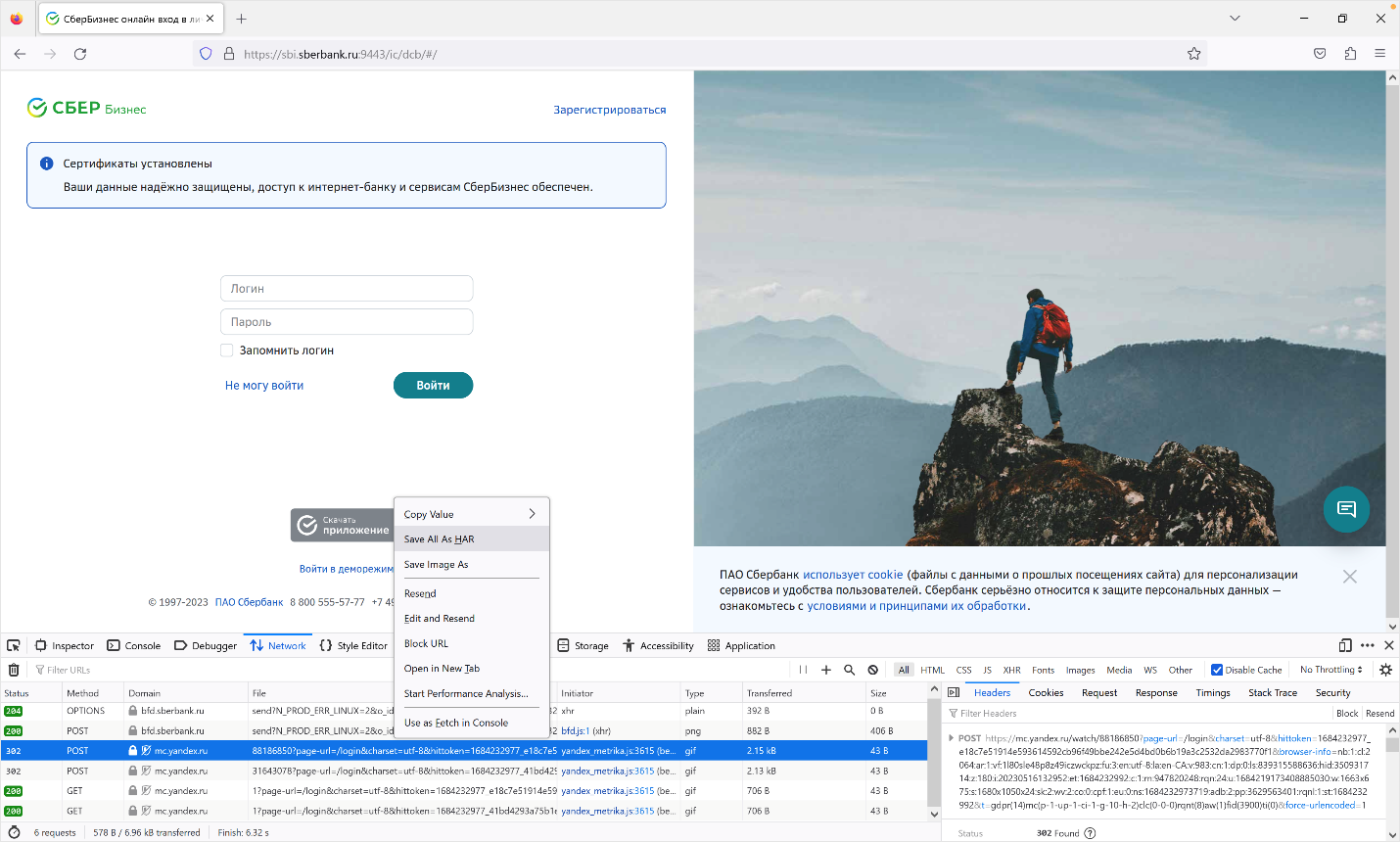Image resolution: width=1400 pixels, height=842 pixels.
Task: Open the Style Editor tab
Action: (353, 645)
